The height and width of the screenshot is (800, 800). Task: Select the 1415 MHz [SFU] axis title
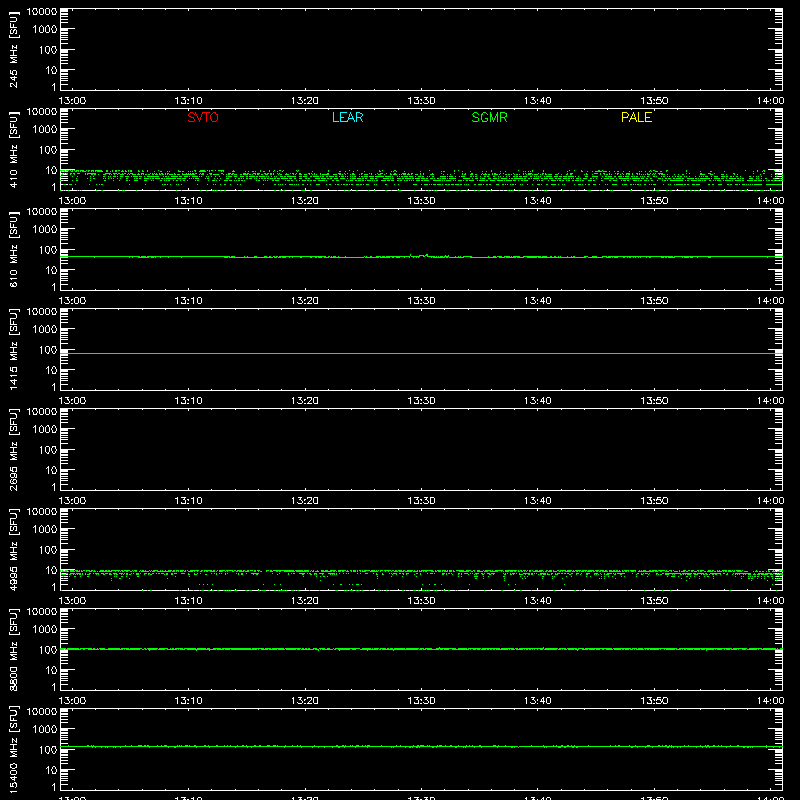pos(13,349)
